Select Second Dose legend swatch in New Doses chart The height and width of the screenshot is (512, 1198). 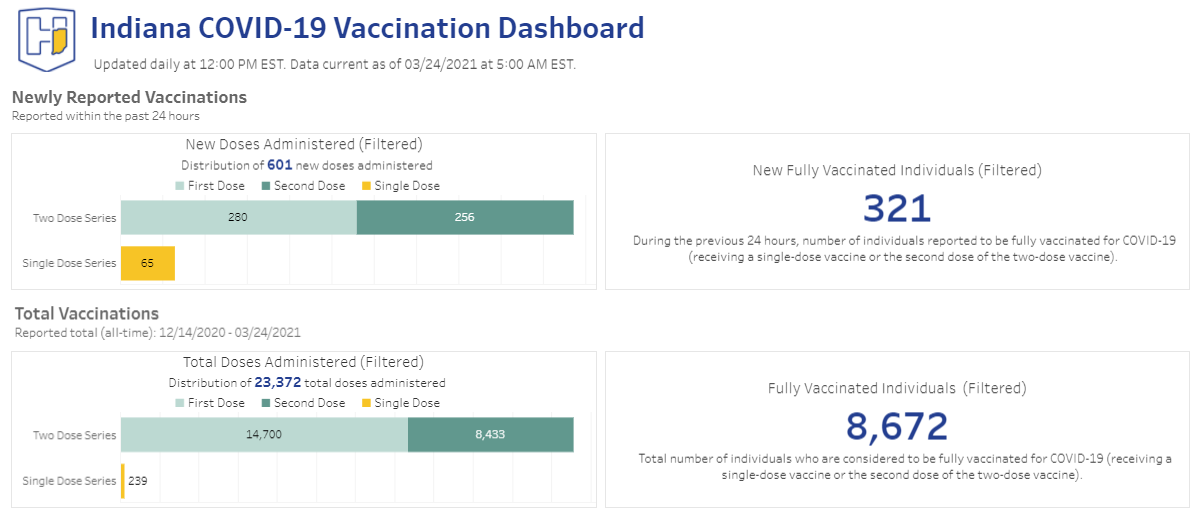coord(266,186)
